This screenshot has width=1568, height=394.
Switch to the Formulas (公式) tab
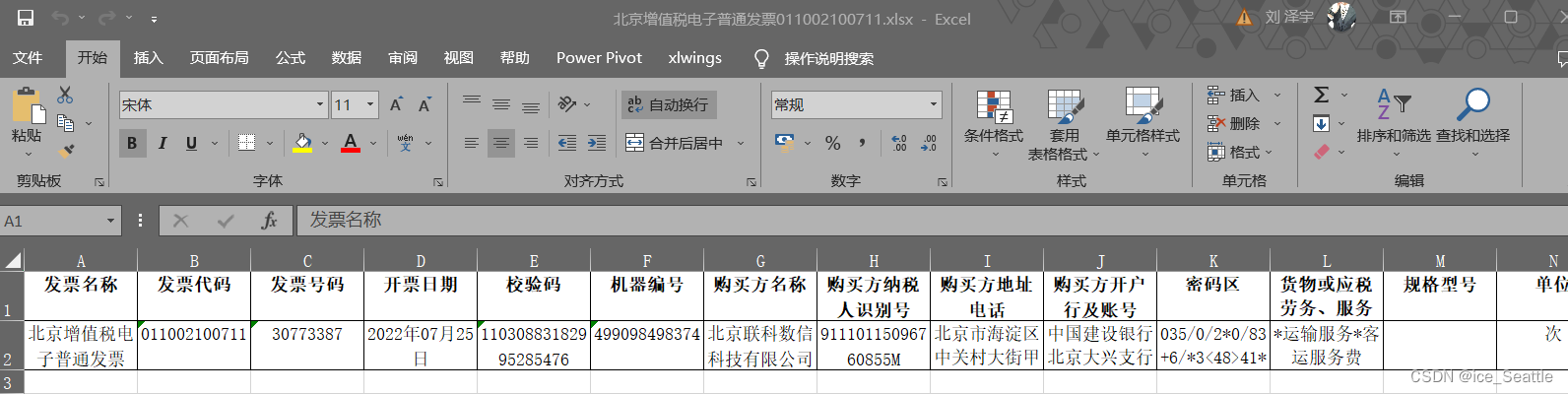(x=290, y=58)
